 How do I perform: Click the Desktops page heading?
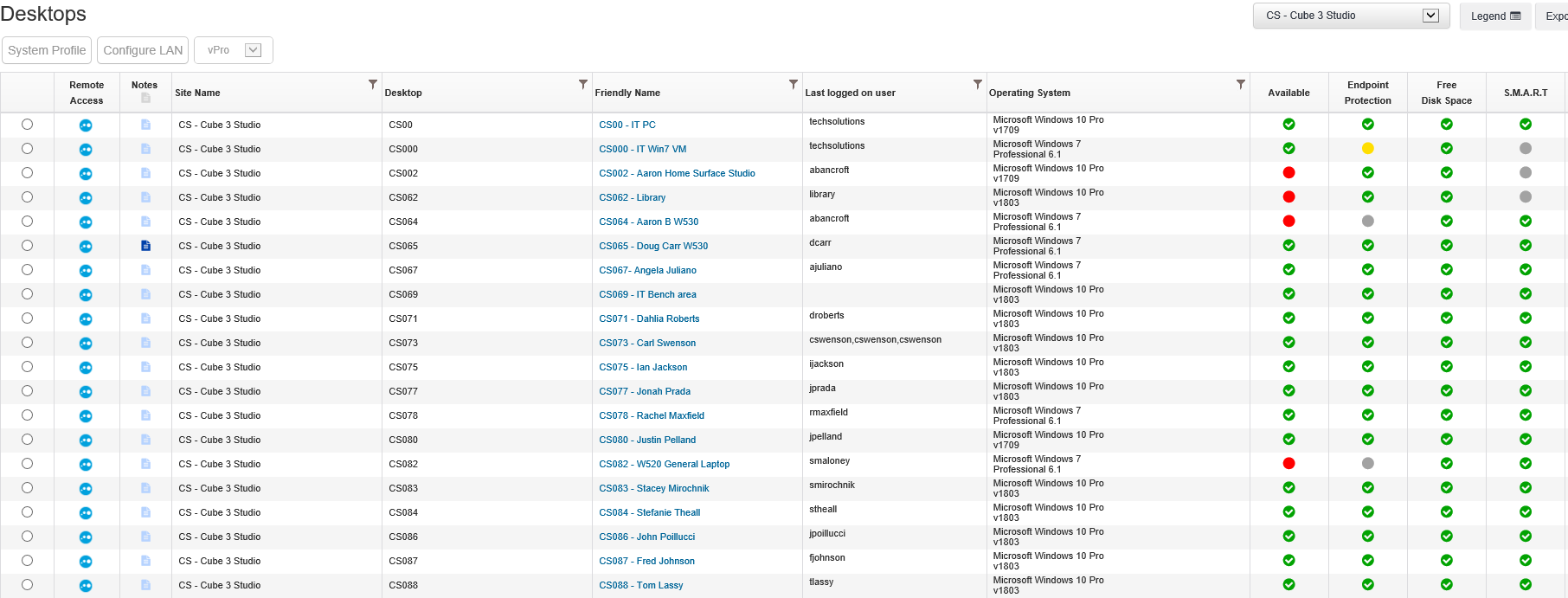point(43,14)
